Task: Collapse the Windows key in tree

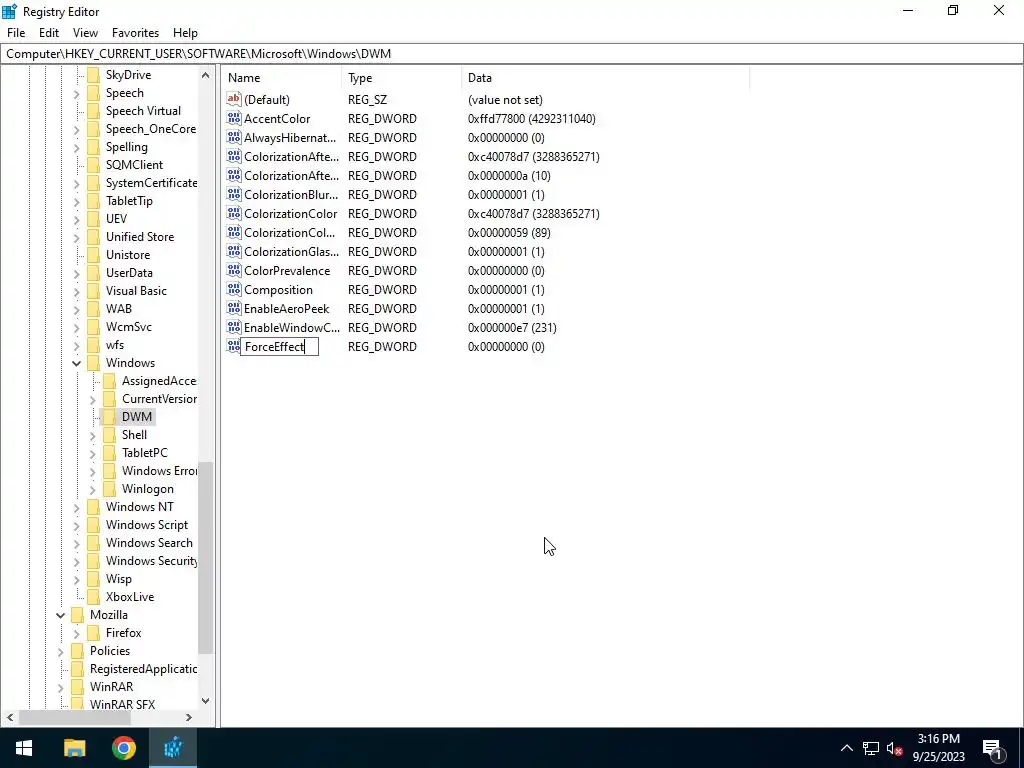Action: pyautogui.click(x=76, y=363)
